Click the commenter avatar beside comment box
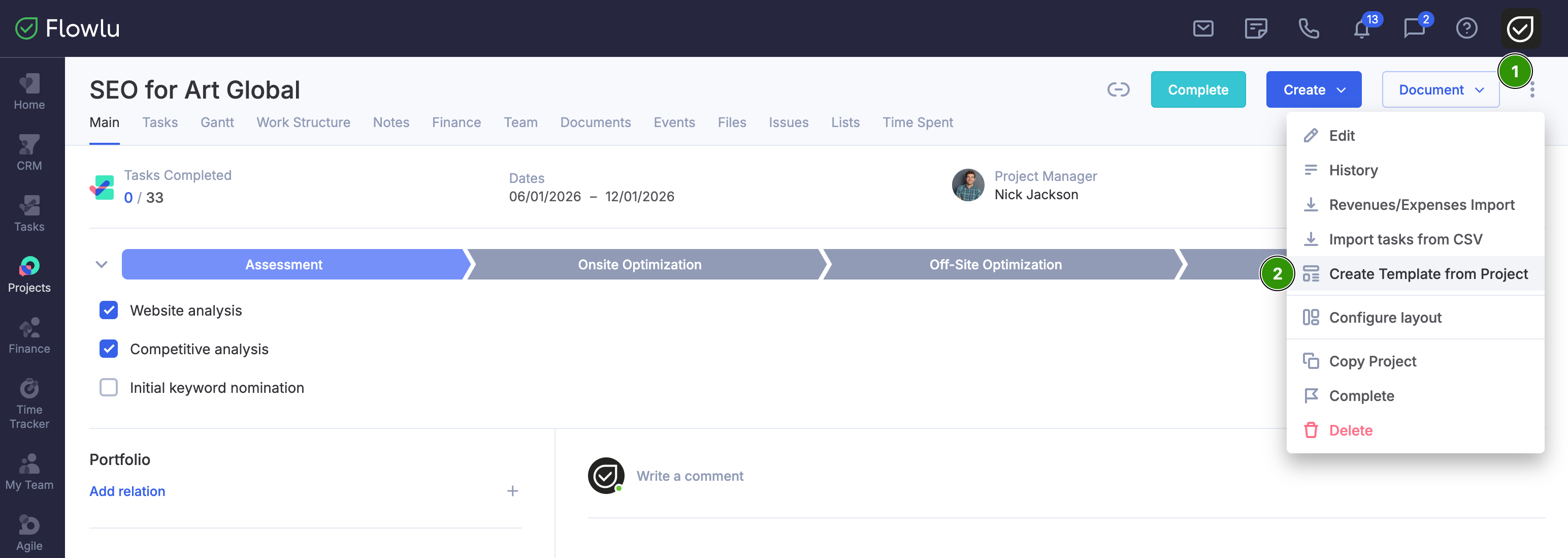Screen dimensions: 1568x558 point(606,476)
